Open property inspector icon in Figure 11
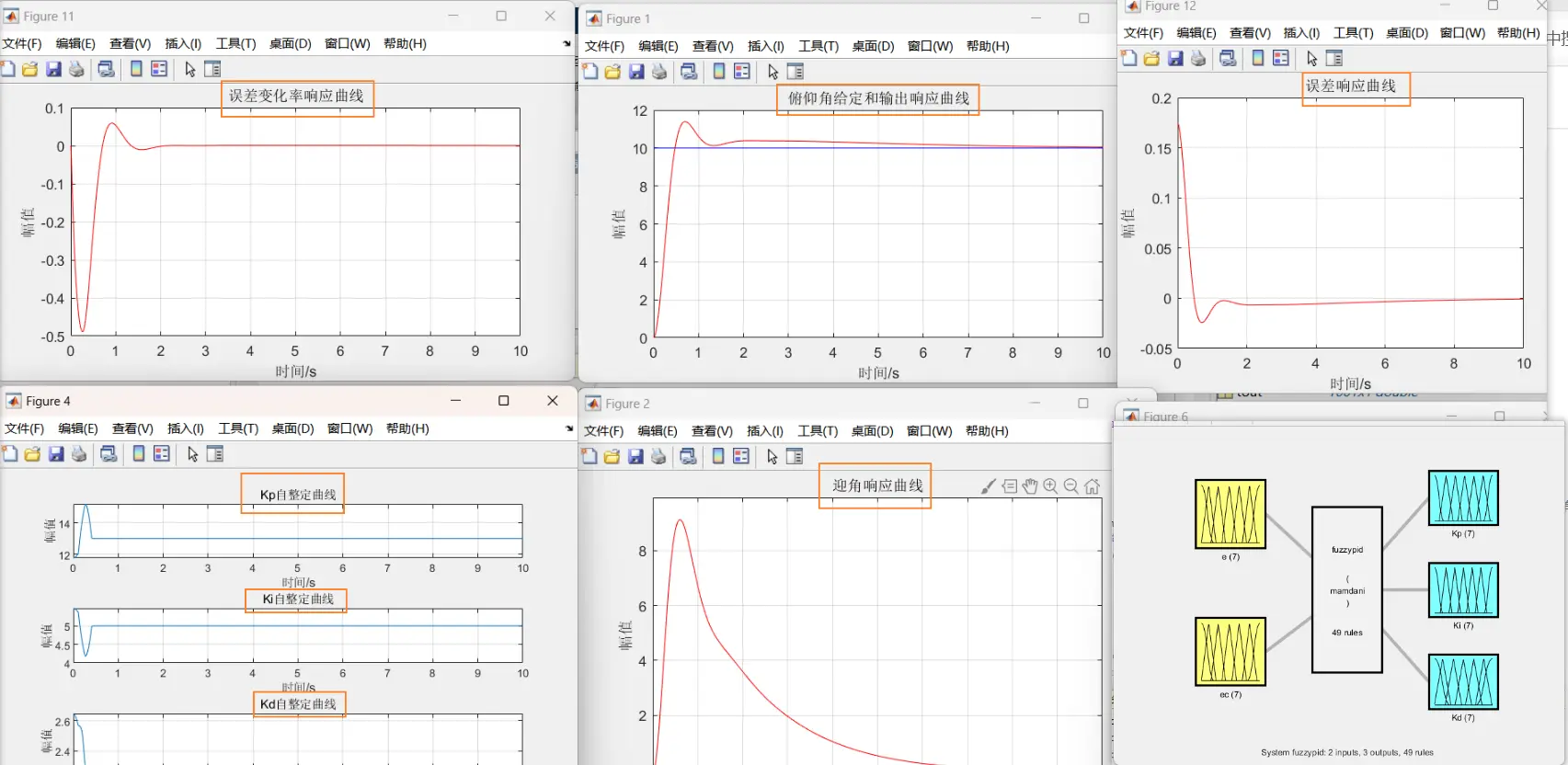The height and width of the screenshot is (765, 1568). click(212, 69)
